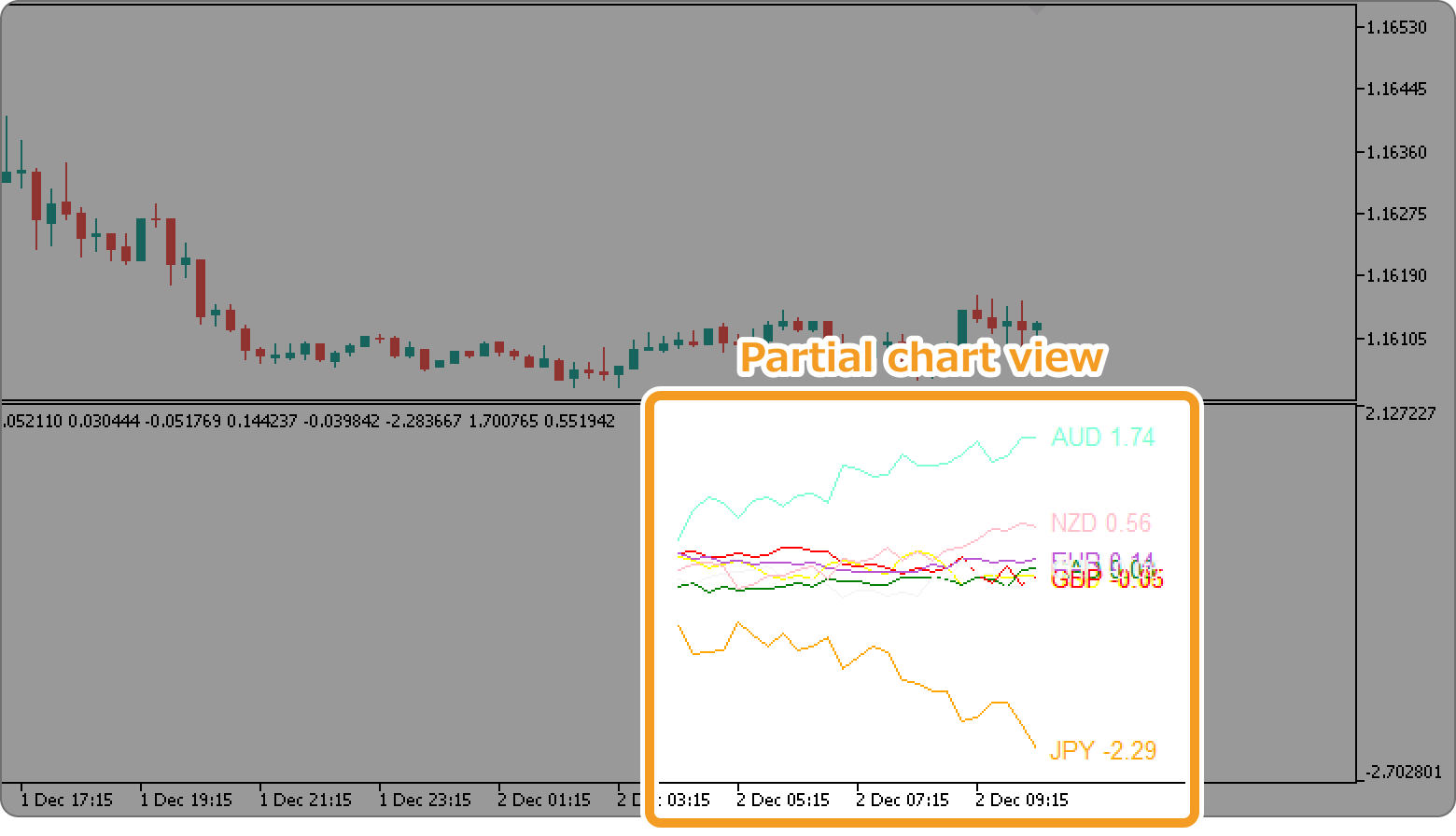Select the AUD 1.74 strength label
The height and width of the screenshot is (836, 1456).
click(1103, 438)
